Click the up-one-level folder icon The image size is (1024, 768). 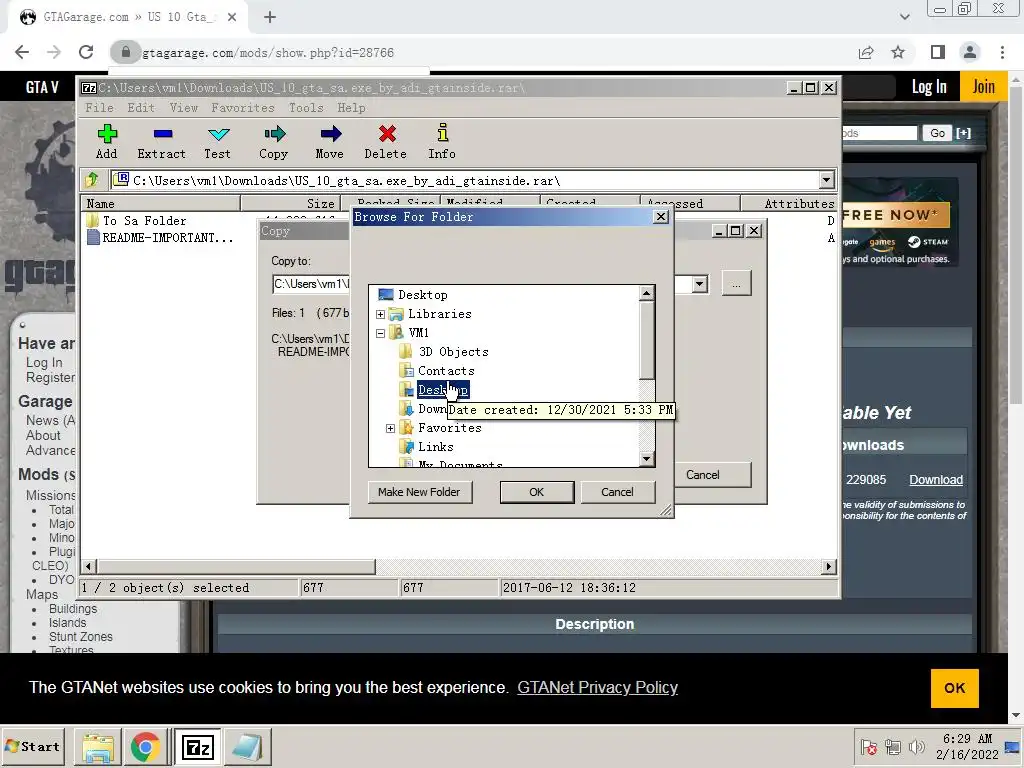click(x=92, y=180)
